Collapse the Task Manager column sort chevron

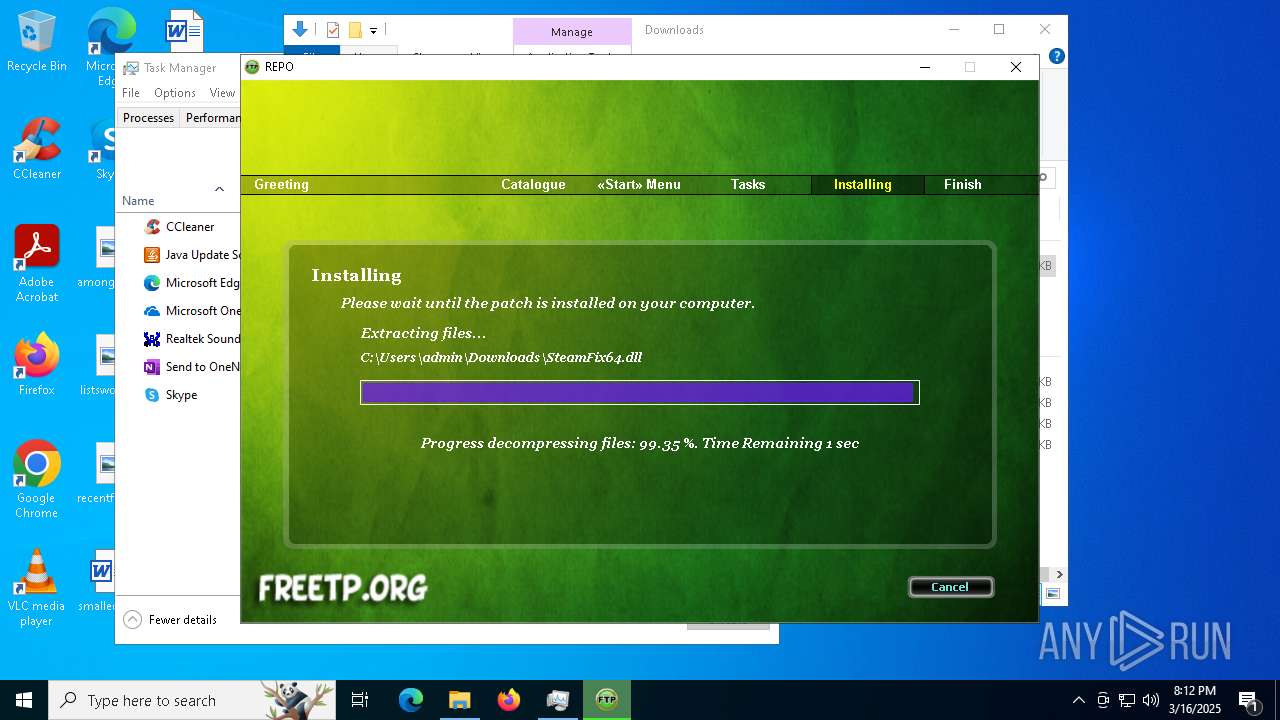[219, 189]
